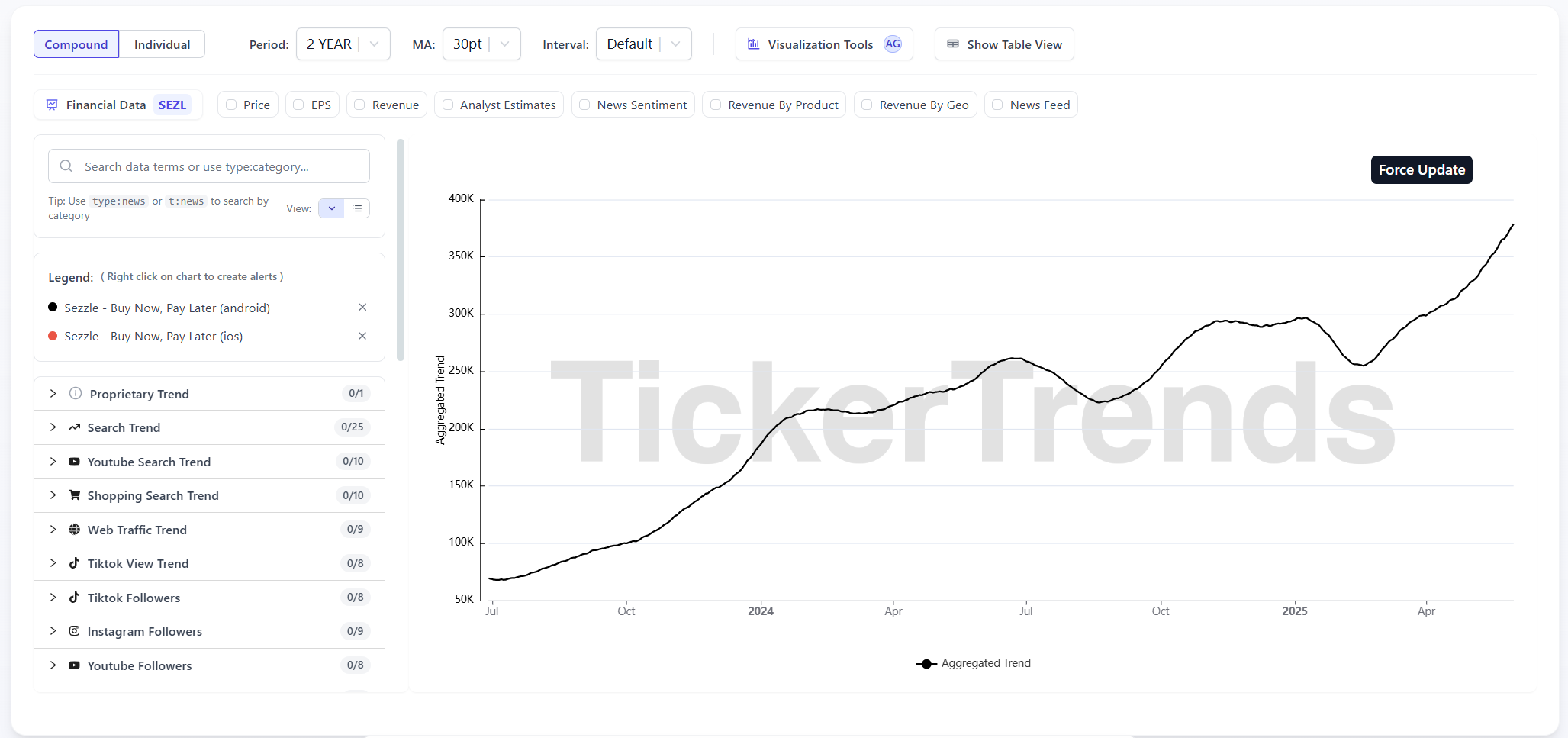Enable the EPS checkbox

(299, 105)
